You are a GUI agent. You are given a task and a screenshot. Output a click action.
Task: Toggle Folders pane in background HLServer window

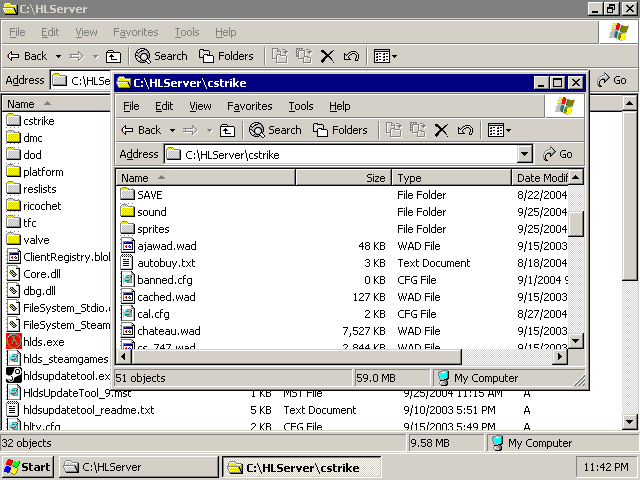[x=226, y=56]
